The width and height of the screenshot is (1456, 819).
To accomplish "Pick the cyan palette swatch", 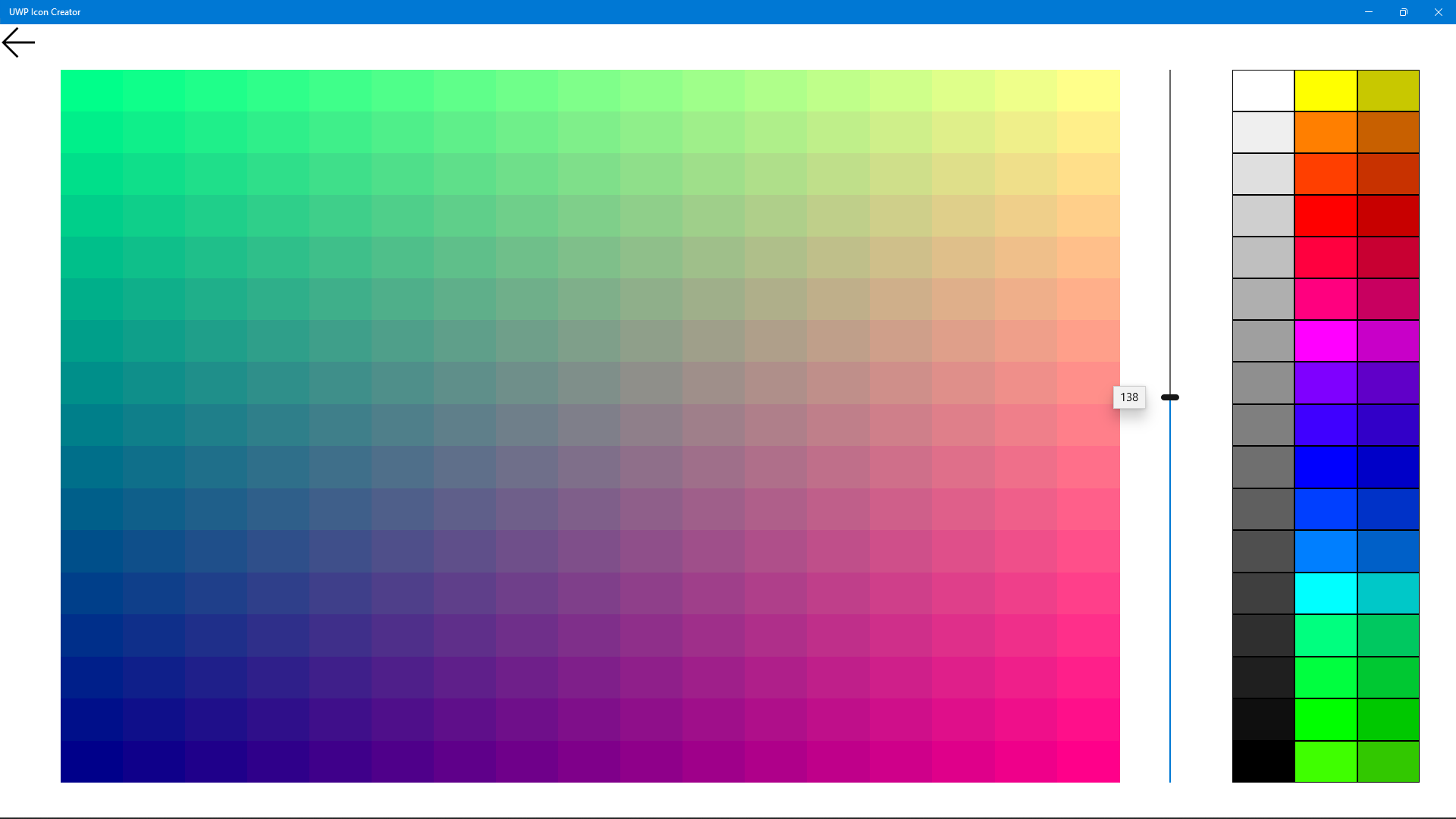I will pyautogui.click(x=1326, y=593).
